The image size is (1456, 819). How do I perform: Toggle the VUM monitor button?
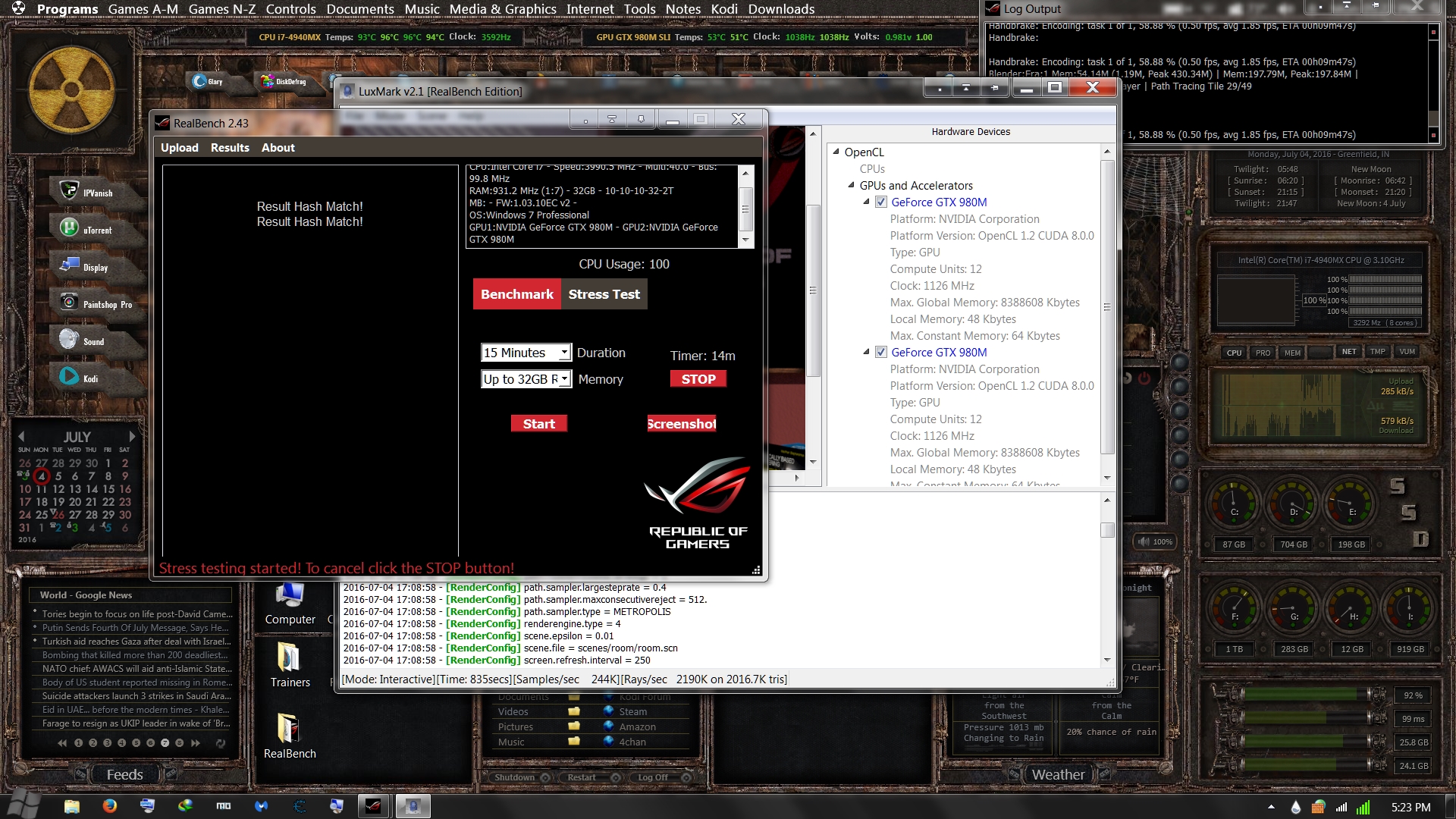coord(1407,352)
